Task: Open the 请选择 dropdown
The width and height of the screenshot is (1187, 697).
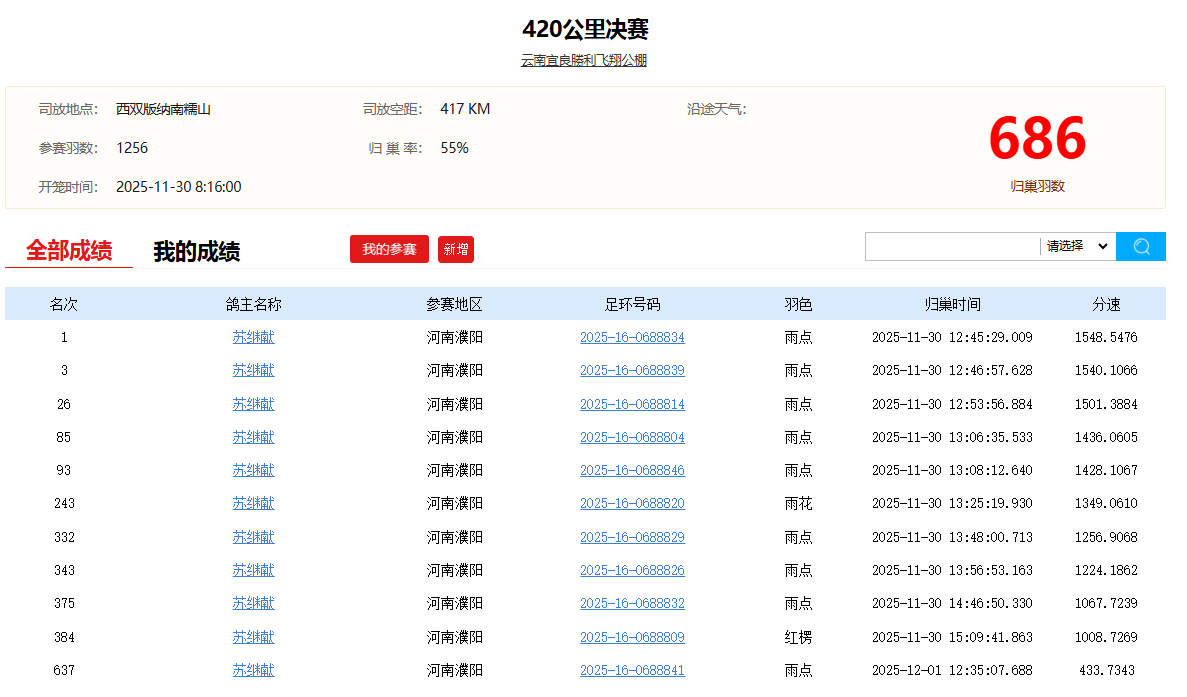Action: 1078,246
